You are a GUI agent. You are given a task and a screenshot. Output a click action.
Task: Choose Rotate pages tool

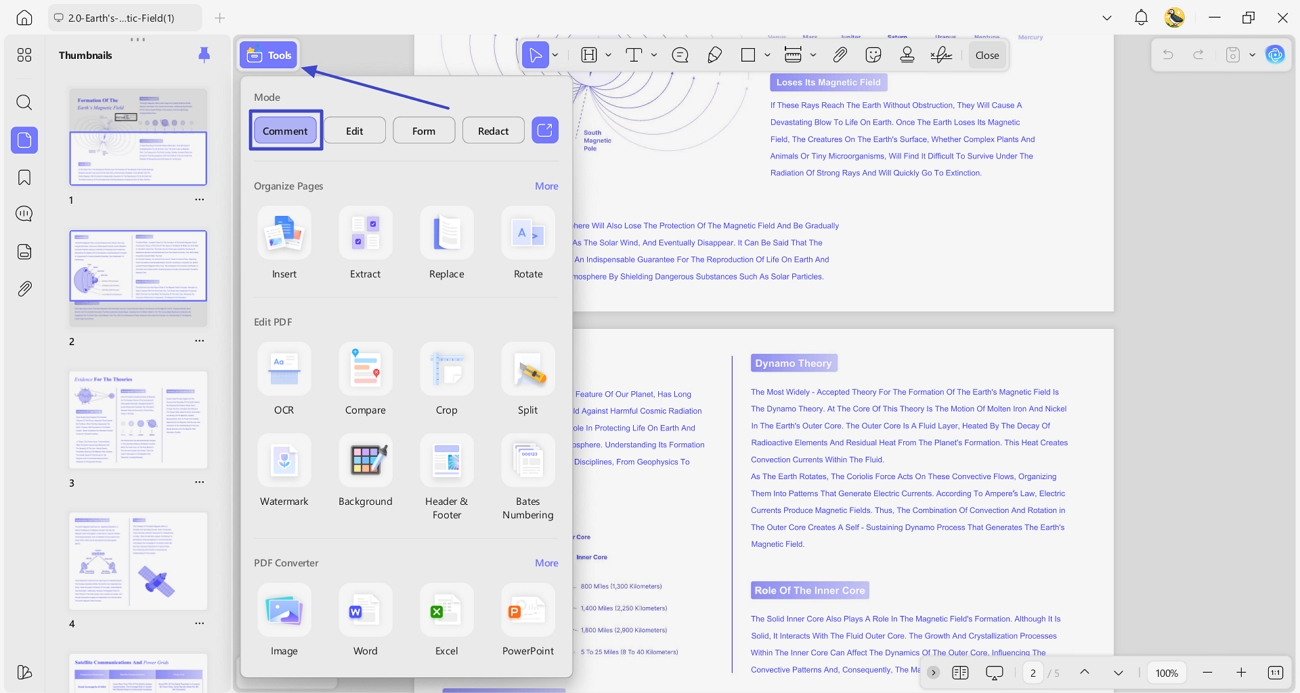(528, 243)
